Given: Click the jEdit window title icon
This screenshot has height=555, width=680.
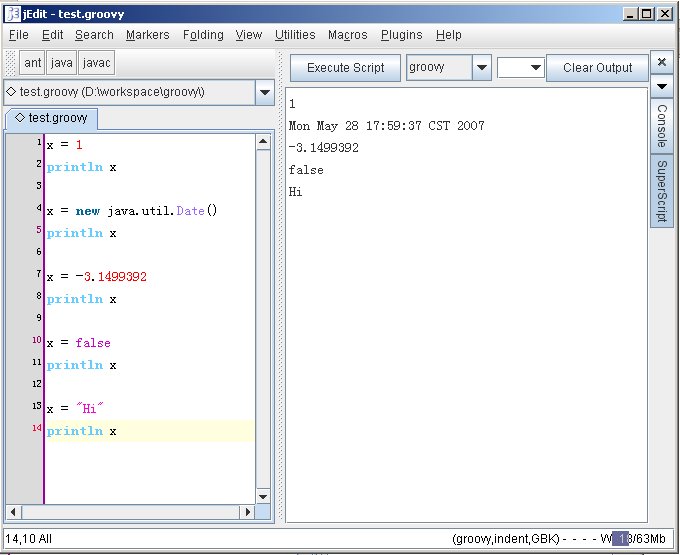Looking at the screenshot, I should click(x=13, y=14).
